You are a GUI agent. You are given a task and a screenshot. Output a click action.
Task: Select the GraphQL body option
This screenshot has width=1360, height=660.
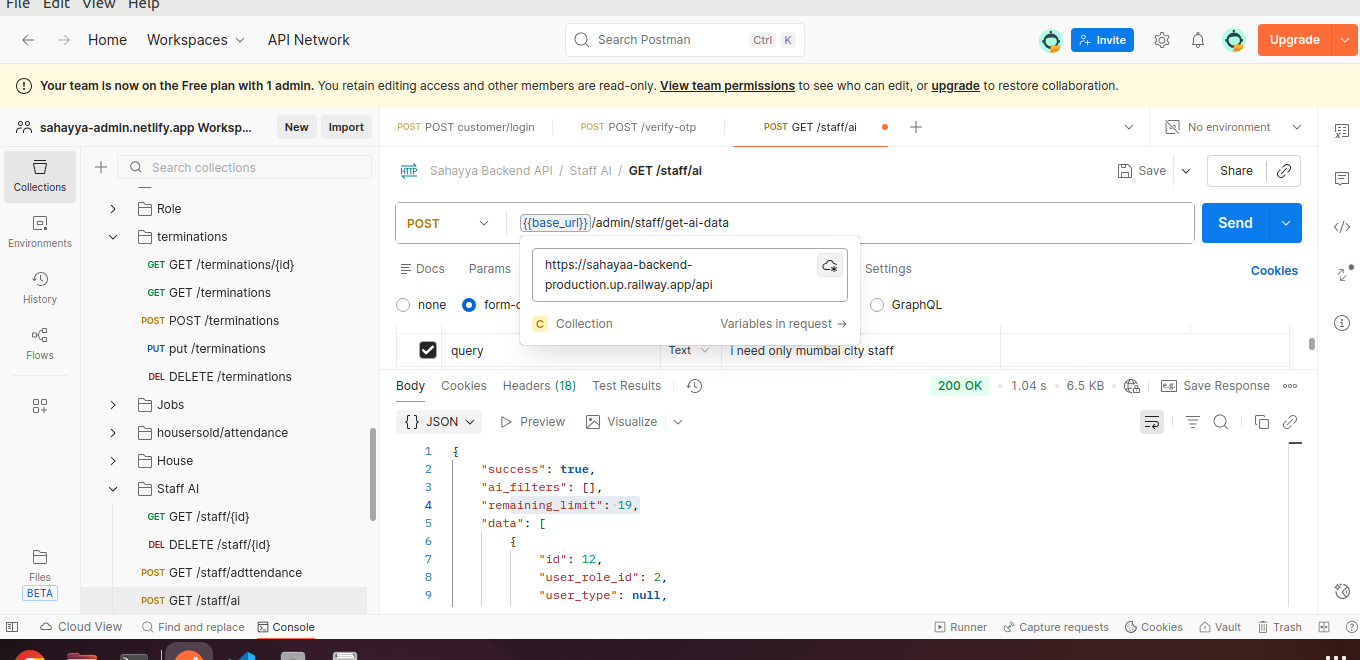click(877, 305)
